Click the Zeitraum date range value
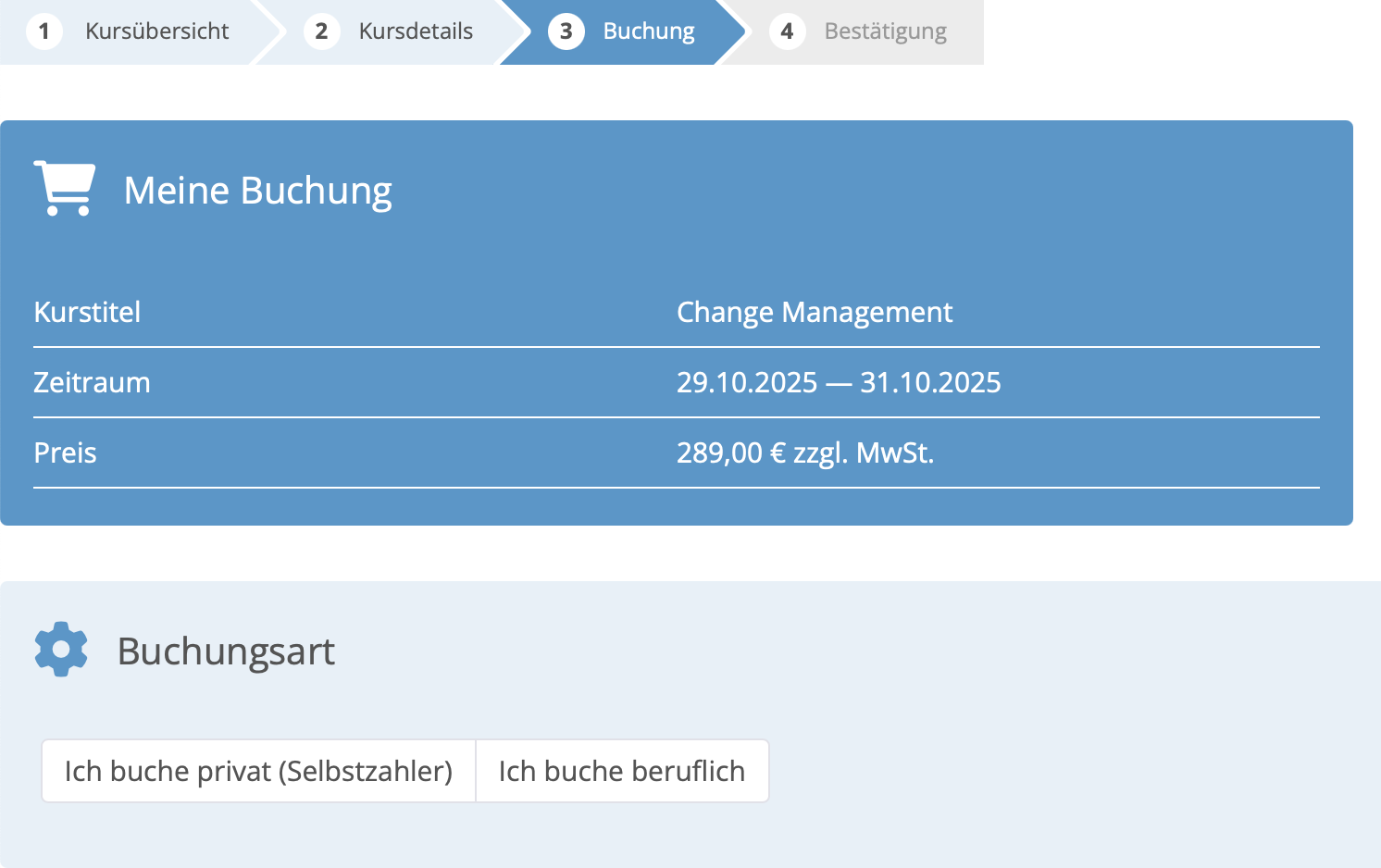Viewport: 1381px width, 868px height. [839, 381]
